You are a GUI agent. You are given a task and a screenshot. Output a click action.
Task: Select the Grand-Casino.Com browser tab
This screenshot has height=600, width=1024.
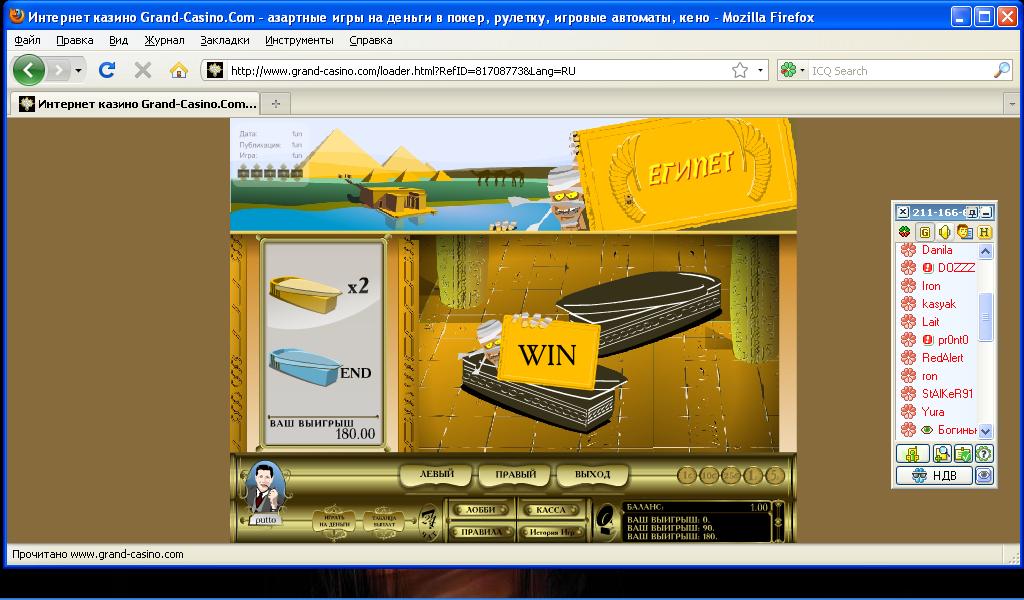click(x=135, y=103)
